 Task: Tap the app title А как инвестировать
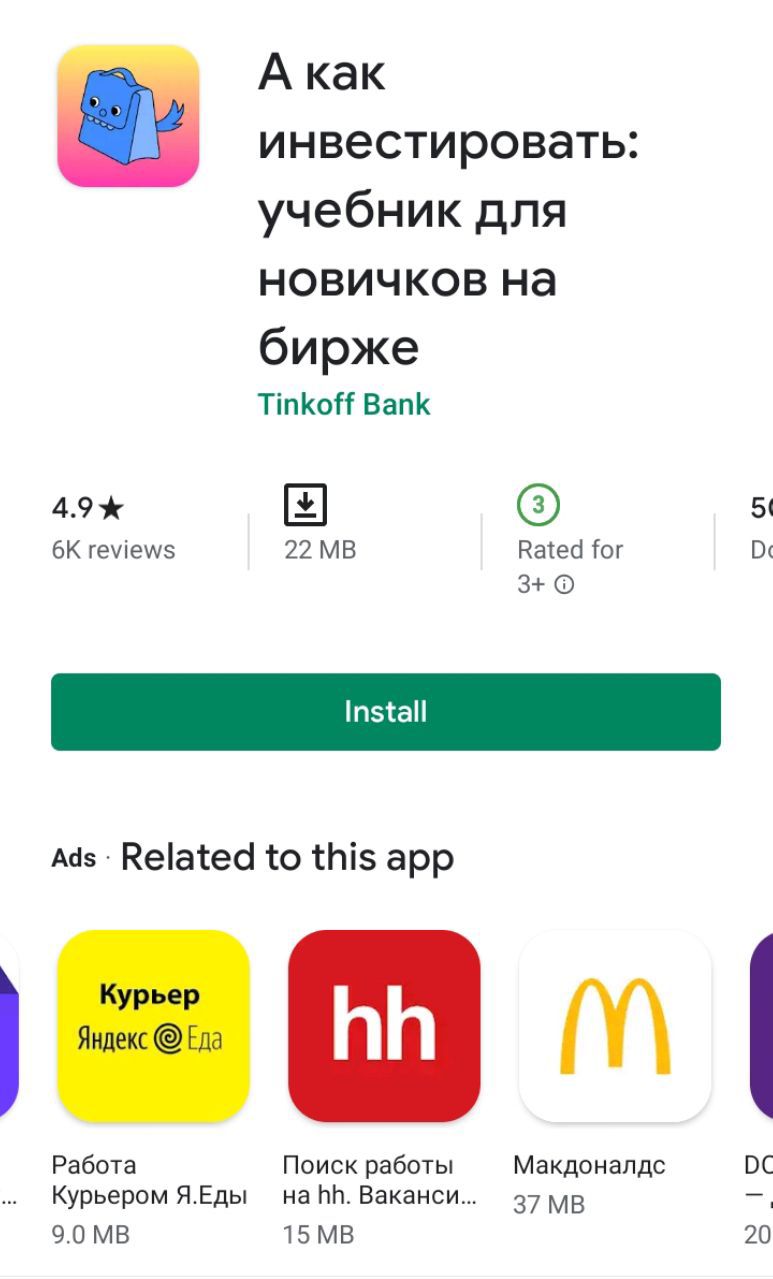[x=448, y=210]
